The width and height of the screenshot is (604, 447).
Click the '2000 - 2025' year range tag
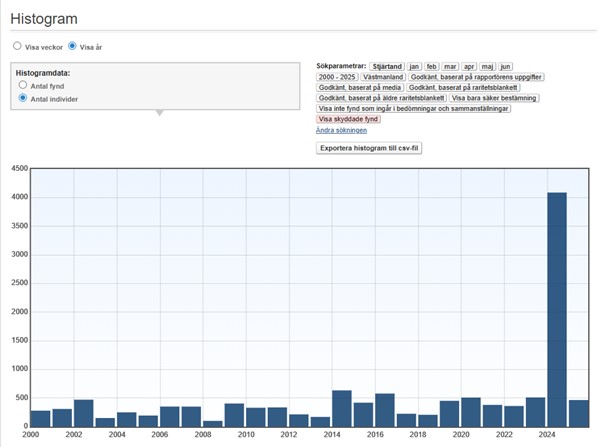click(x=337, y=77)
